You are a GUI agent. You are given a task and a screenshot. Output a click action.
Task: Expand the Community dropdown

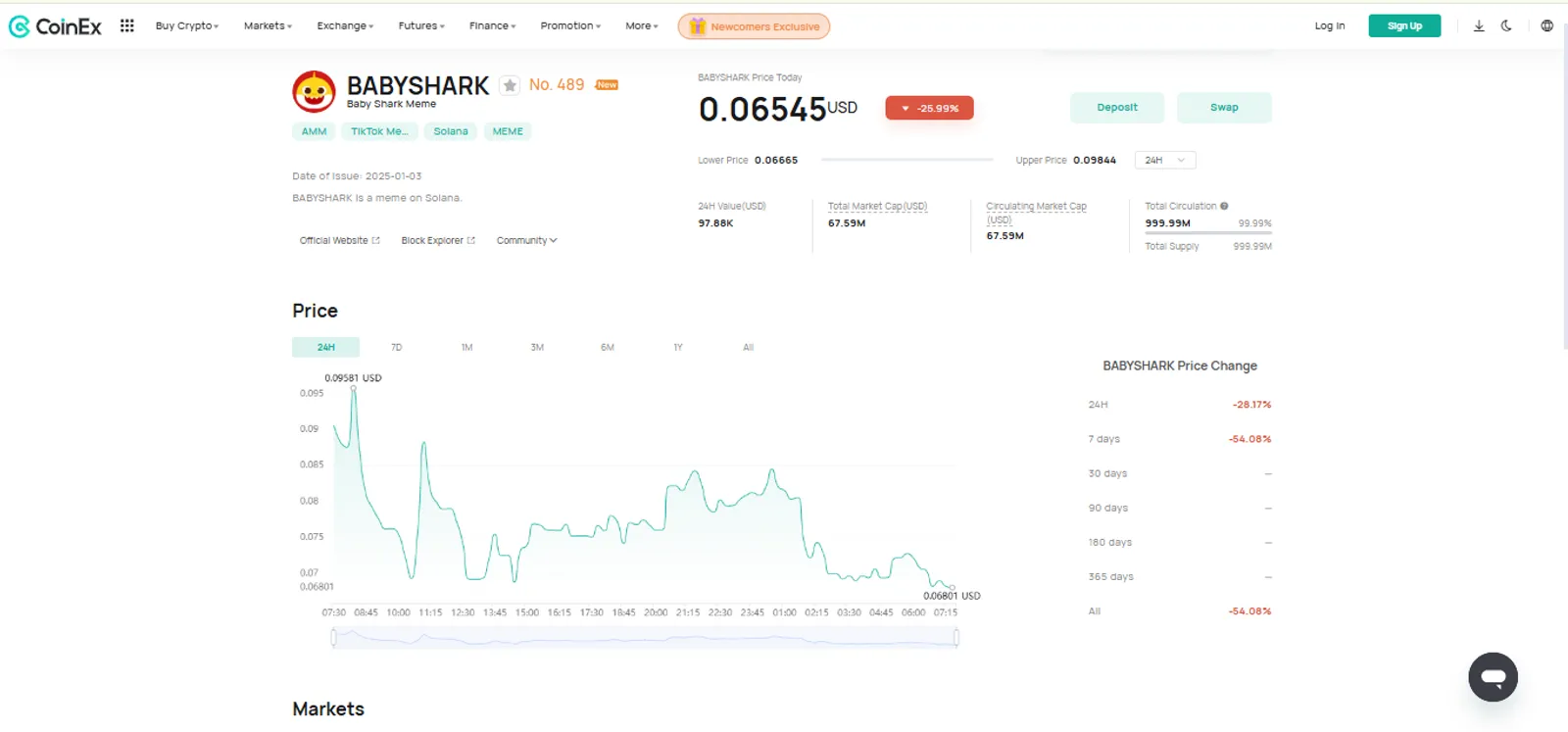click(526, 240)
